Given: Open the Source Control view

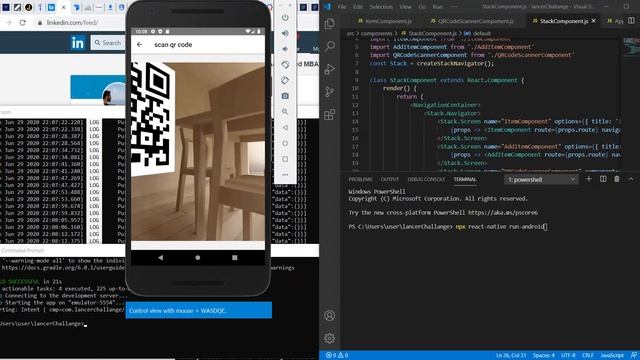Looking at the screenshot, I should coord(329,92).
